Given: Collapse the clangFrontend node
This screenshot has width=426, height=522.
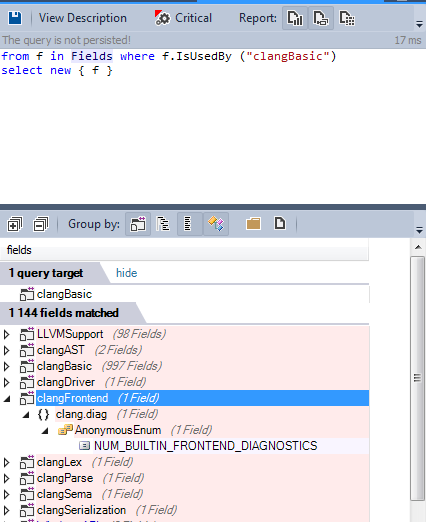Looking at the screenshot, I should (7, 398).
